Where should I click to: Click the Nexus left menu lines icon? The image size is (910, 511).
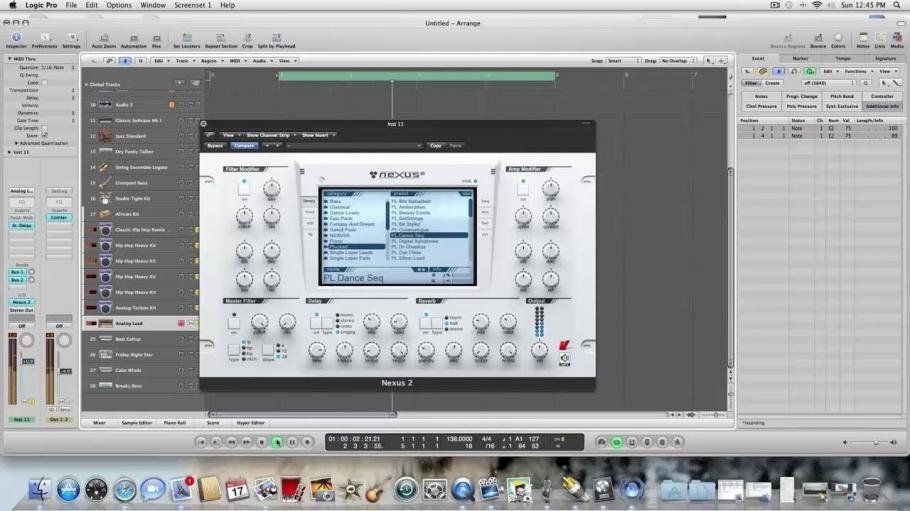tap(302, 171)
